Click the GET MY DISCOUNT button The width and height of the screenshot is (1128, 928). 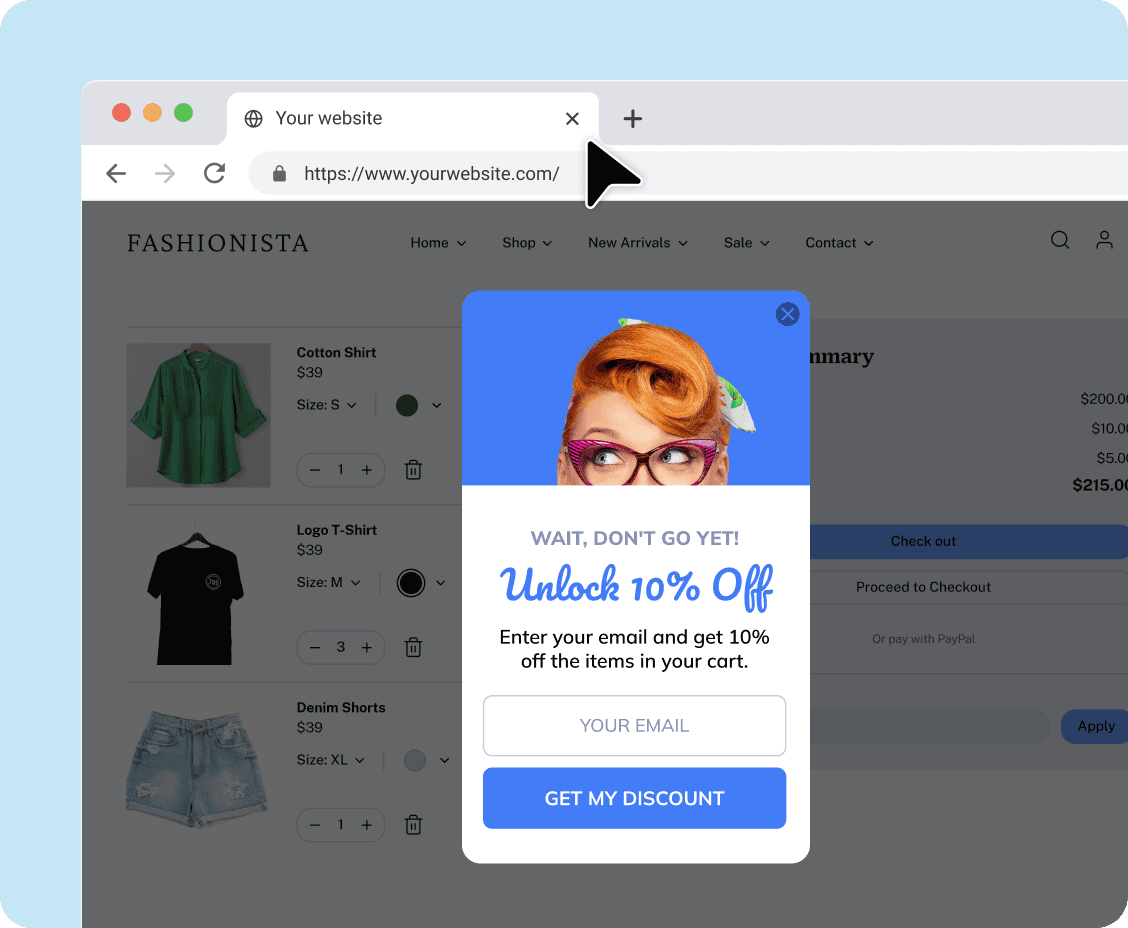click(634, 798)
